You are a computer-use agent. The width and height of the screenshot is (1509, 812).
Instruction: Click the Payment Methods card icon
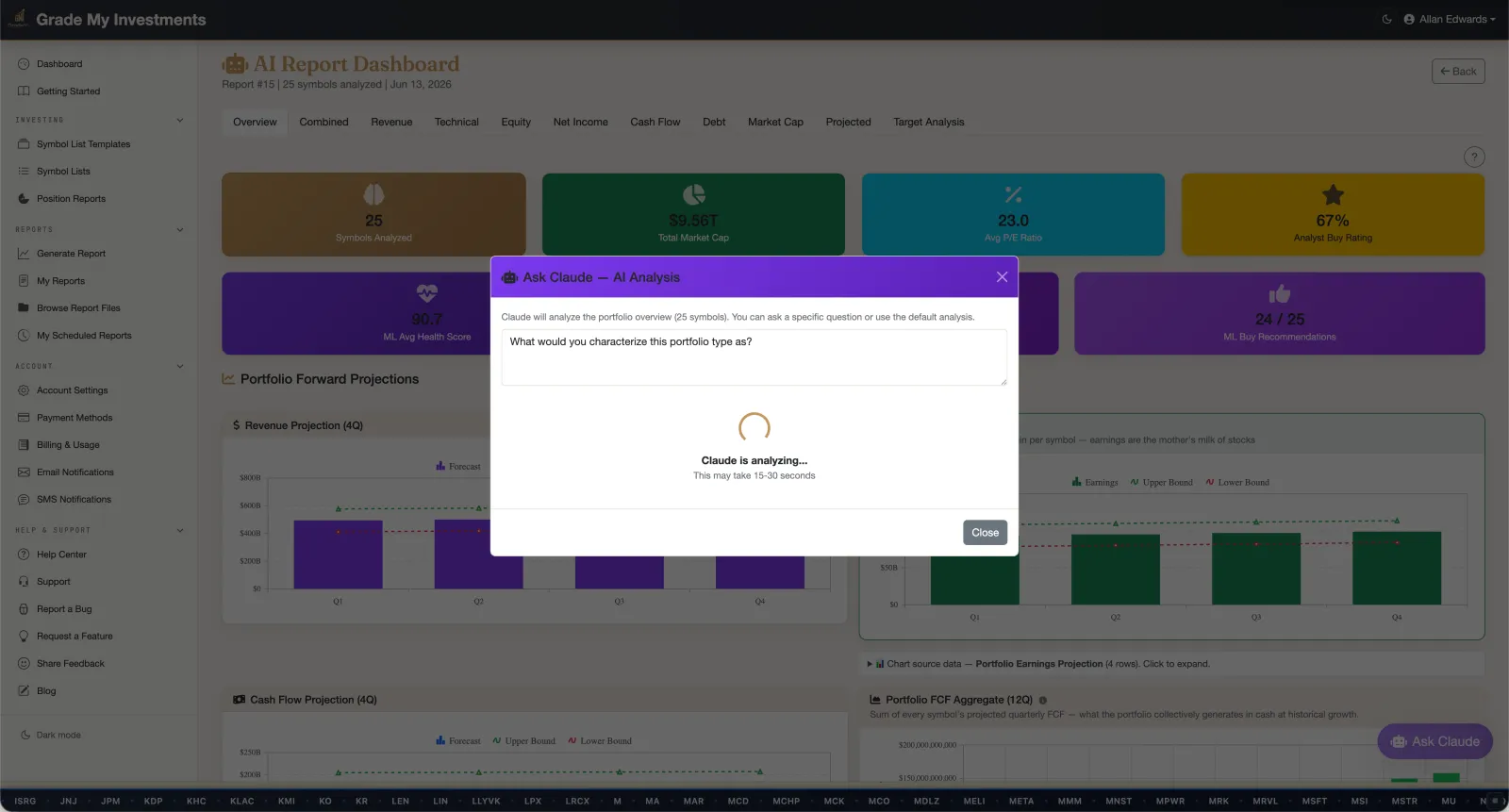click(24, 418)
